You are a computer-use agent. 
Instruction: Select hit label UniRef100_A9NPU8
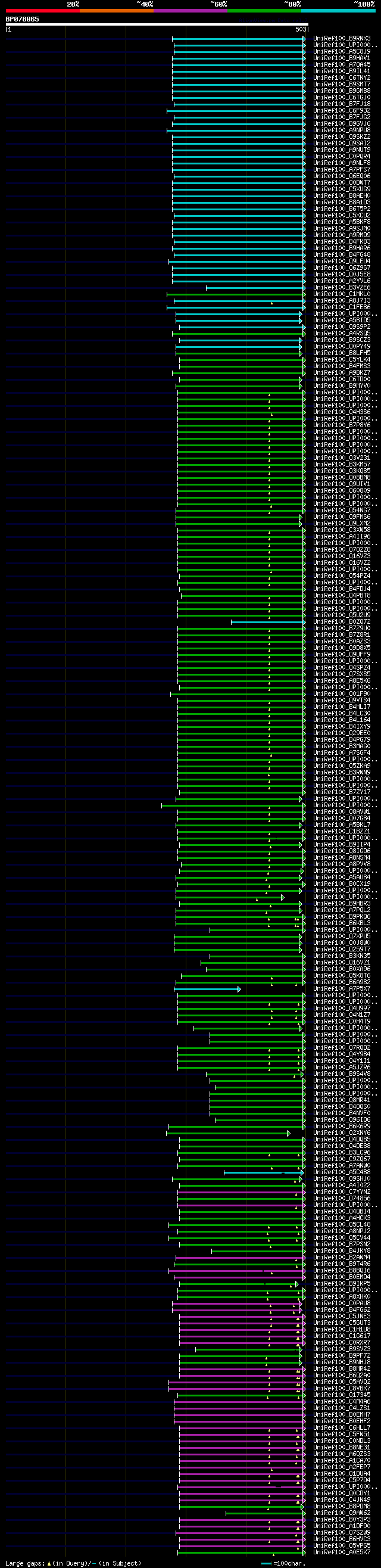click(x=342, y=130)
